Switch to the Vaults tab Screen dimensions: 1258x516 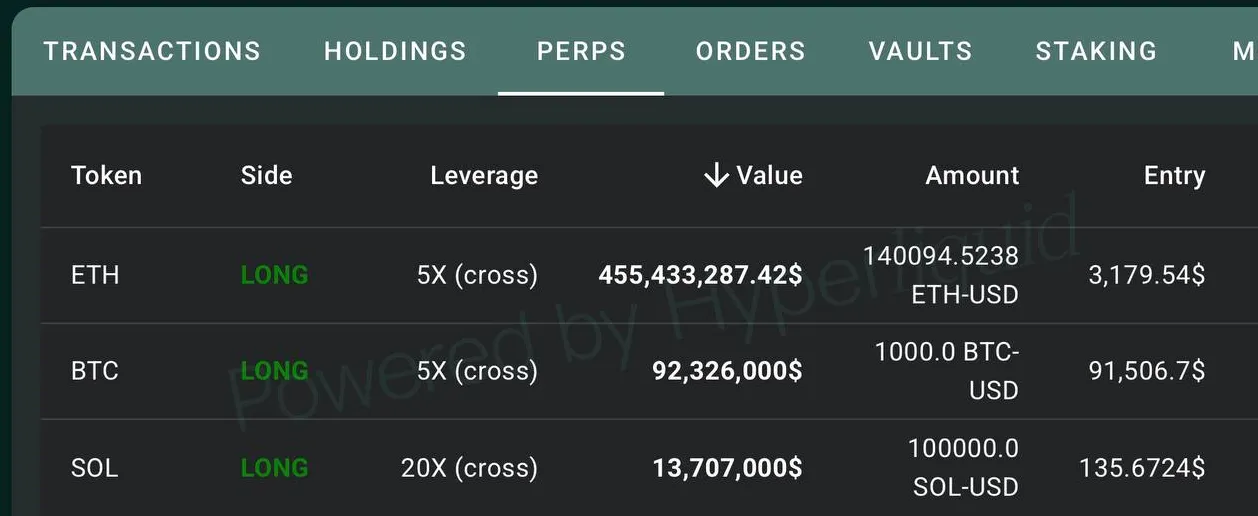(920, 51)
